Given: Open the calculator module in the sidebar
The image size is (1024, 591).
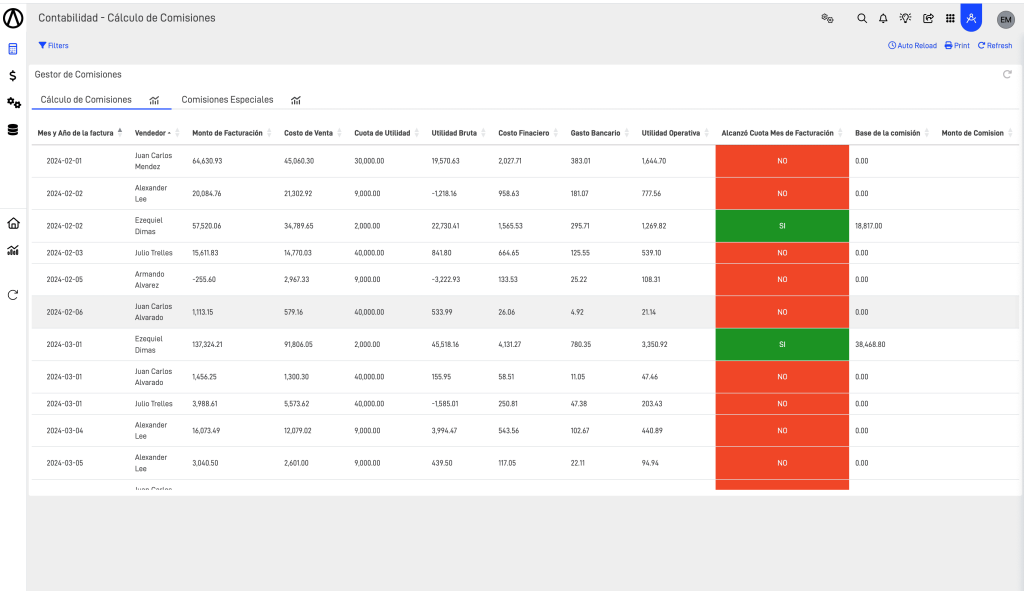Looking at the screenshot, I should pyautogui.click(x=12, y=49).
